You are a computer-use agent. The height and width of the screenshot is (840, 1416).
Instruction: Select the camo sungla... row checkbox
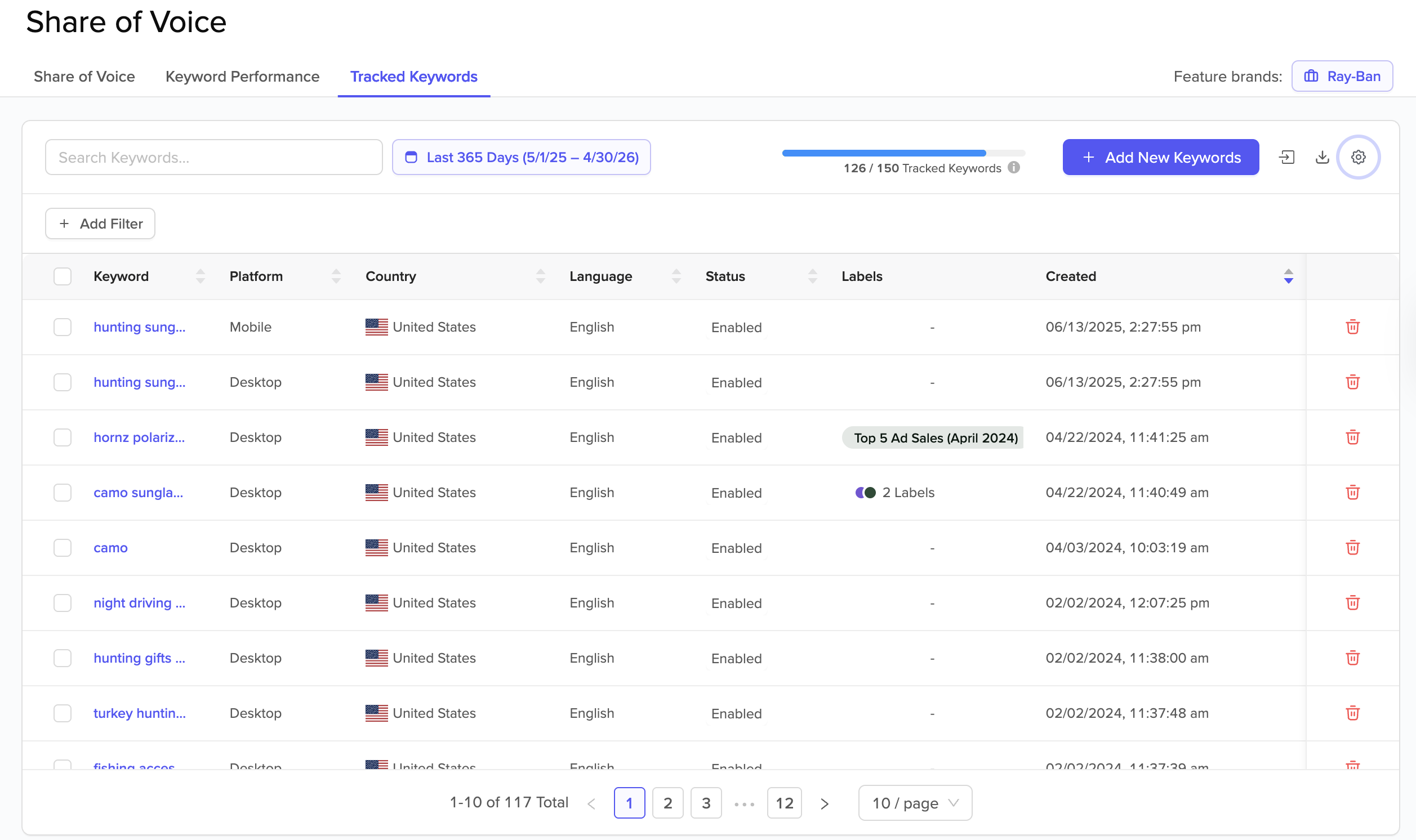(63, 493)
